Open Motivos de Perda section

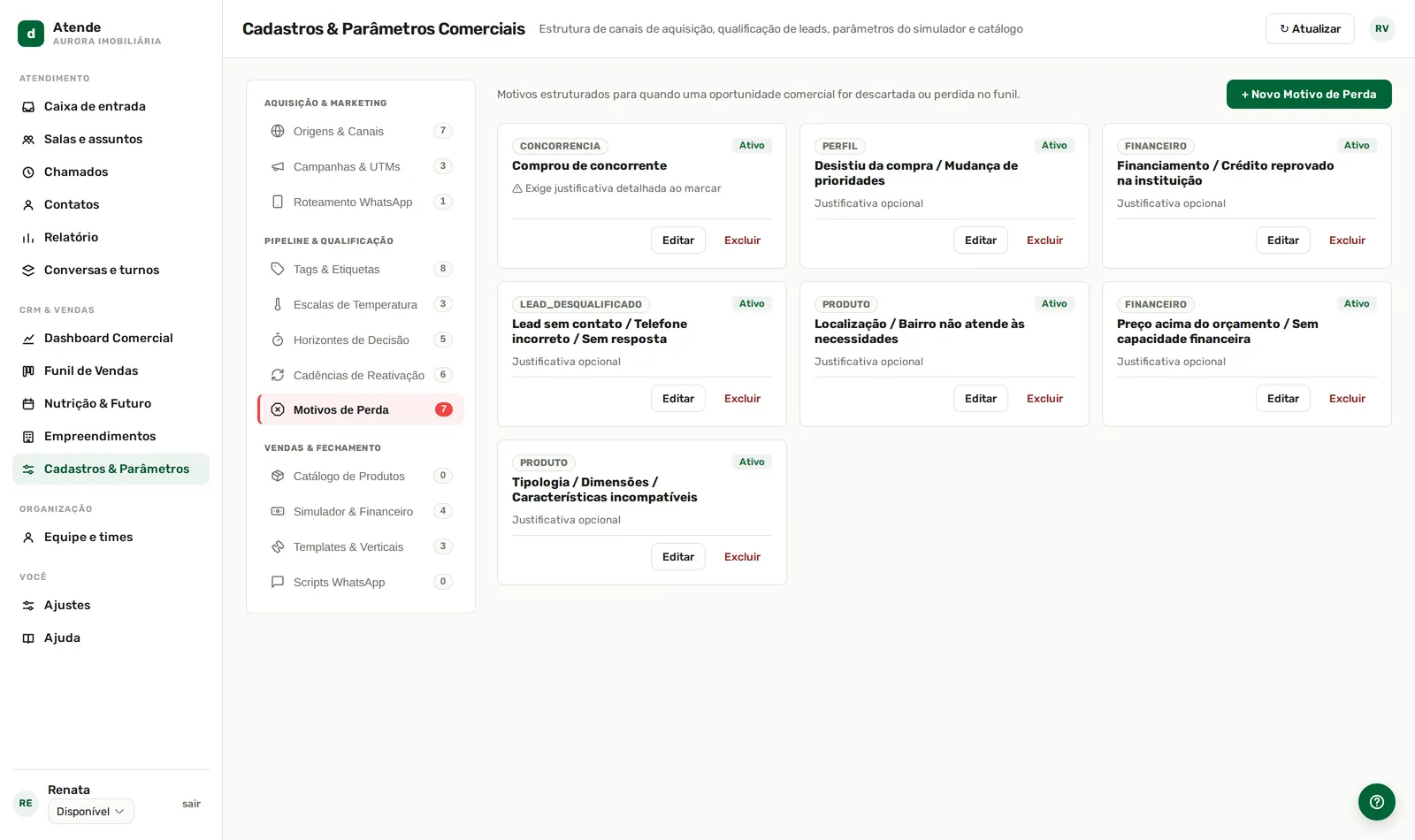coord(361,409)
